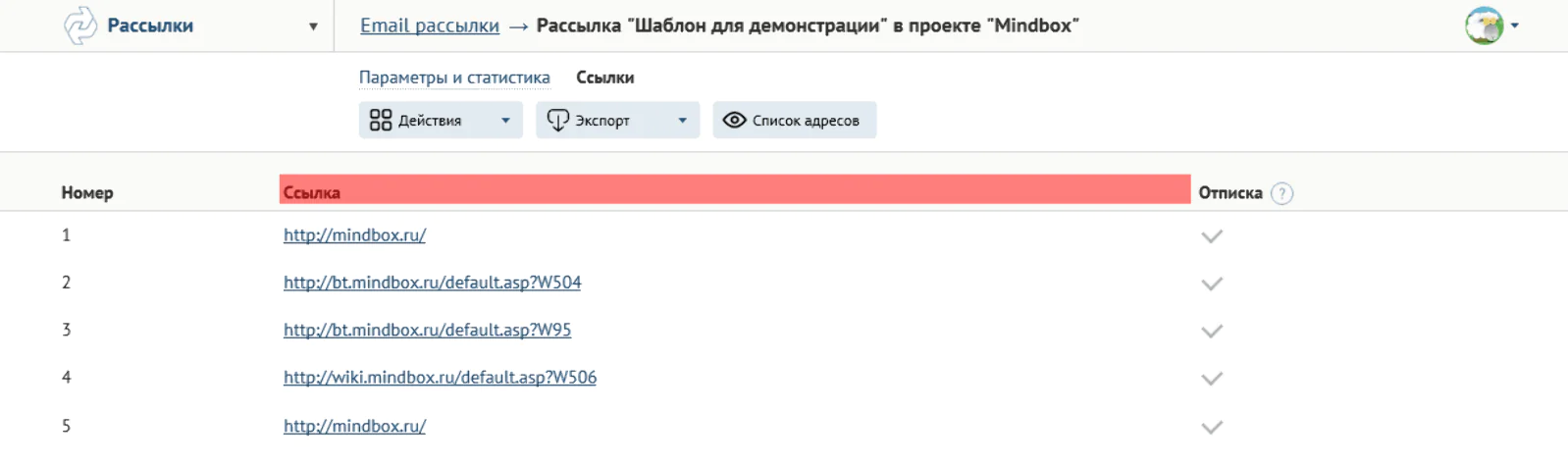
Task: Open bt.mindbox.ru default.asp?W504 link
Action: click(432, 283)
